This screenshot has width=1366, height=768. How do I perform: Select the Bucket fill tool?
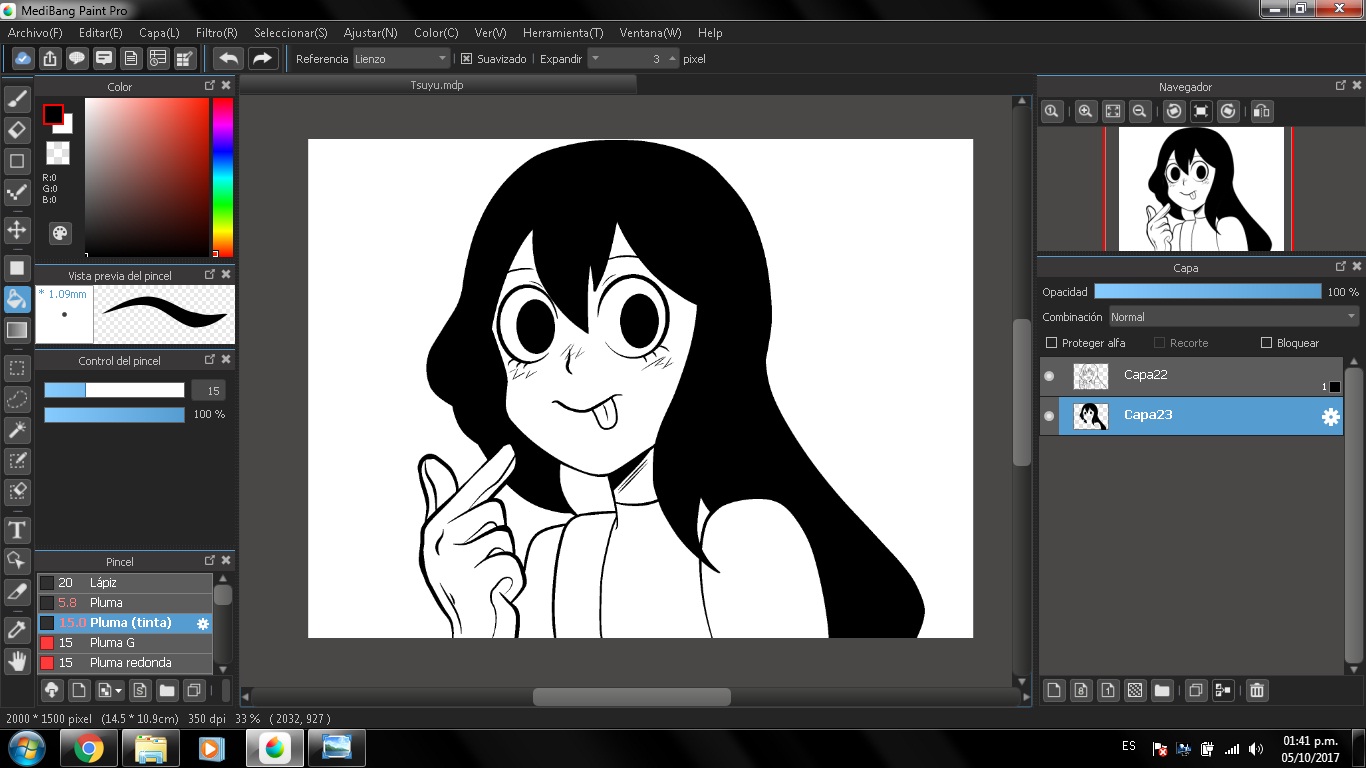point(17,299)
